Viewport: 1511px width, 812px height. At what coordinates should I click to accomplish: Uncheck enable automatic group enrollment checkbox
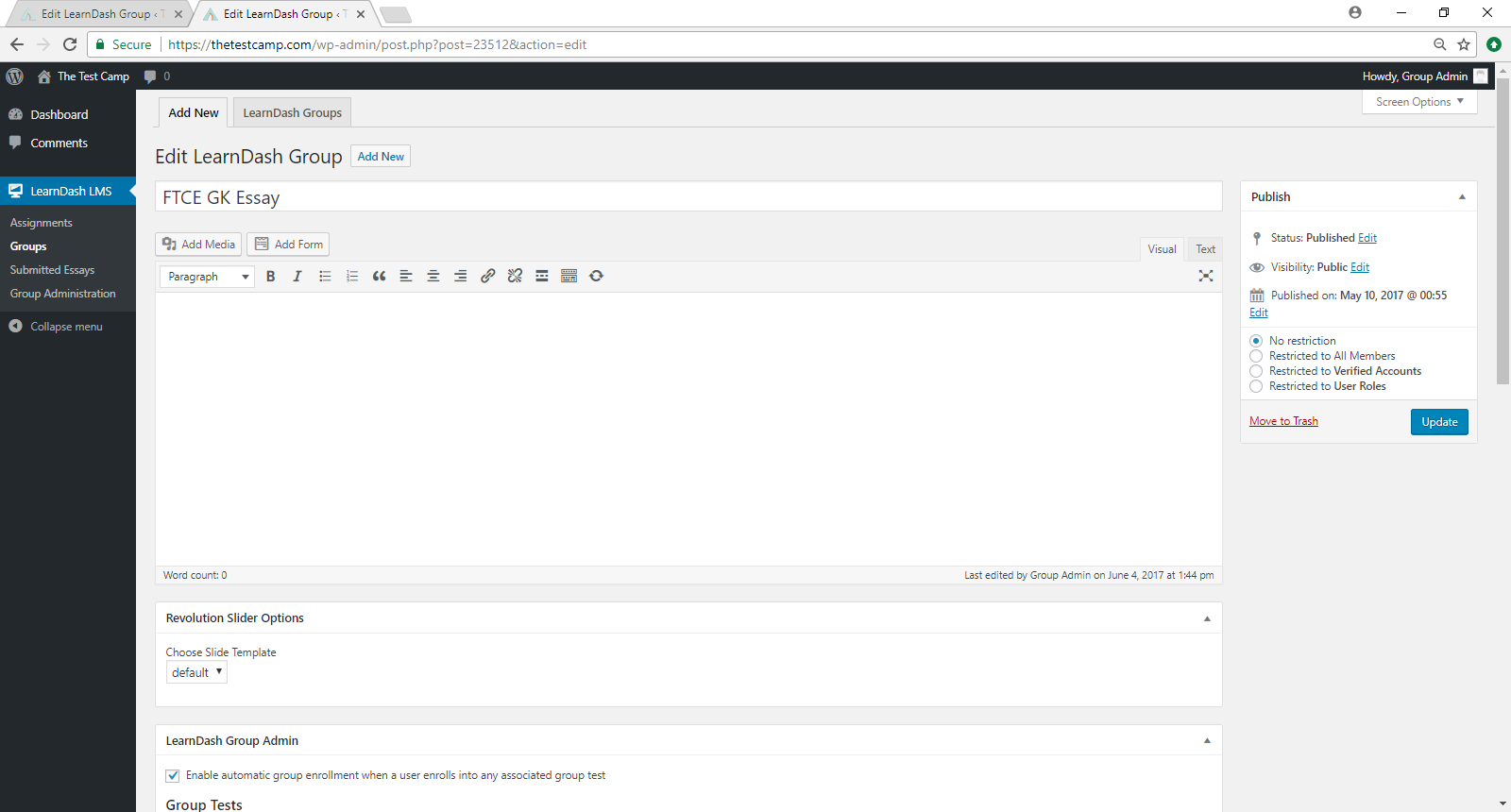pos(173,776)
